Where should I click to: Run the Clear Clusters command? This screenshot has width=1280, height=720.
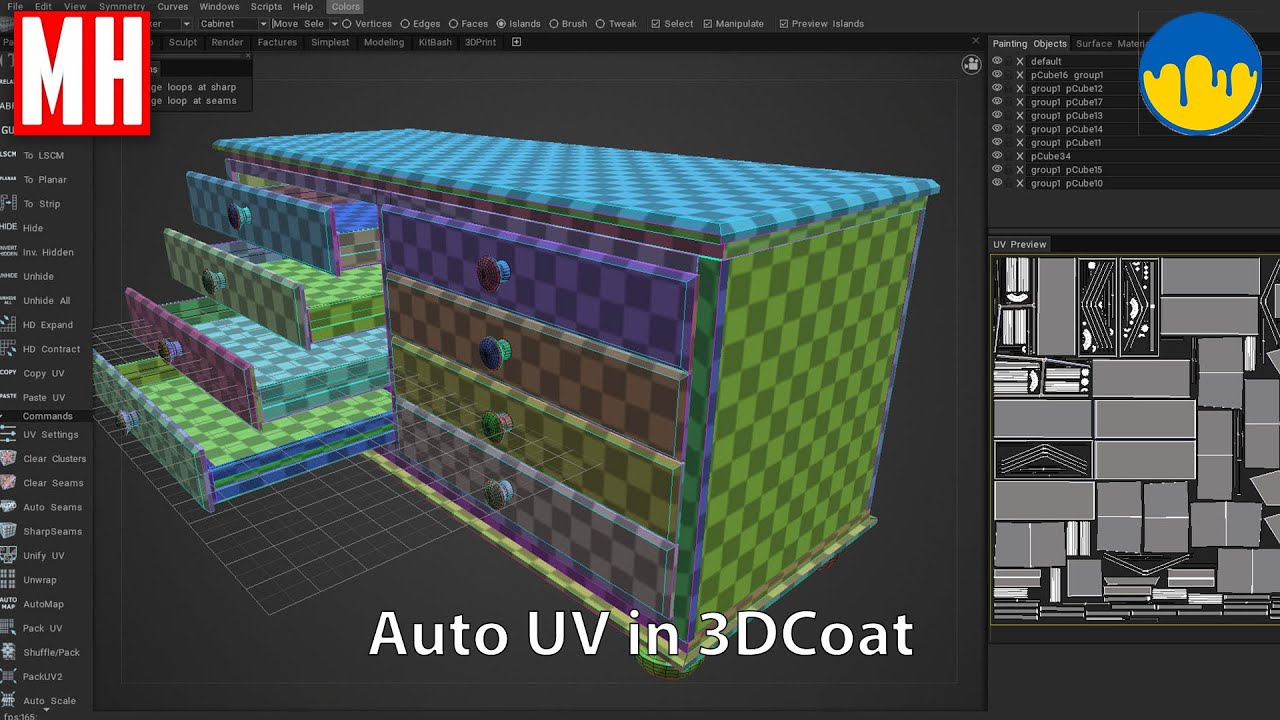coord(55,459)
